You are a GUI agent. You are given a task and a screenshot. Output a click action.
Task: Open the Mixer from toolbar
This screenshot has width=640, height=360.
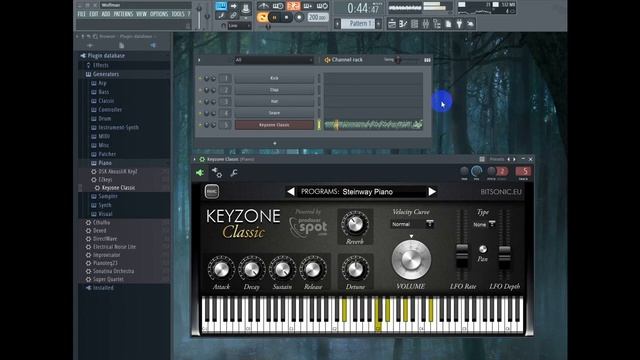(x=425, y=24)
